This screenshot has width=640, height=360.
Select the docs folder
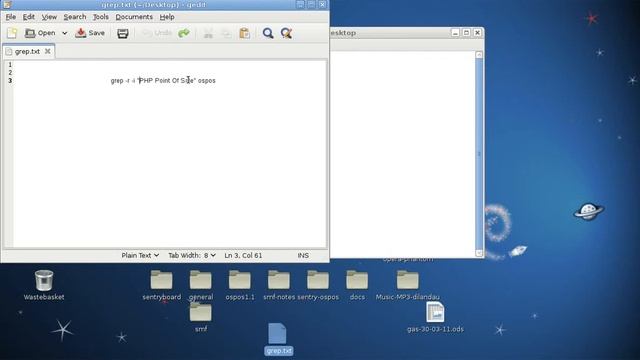pos(357,285)
